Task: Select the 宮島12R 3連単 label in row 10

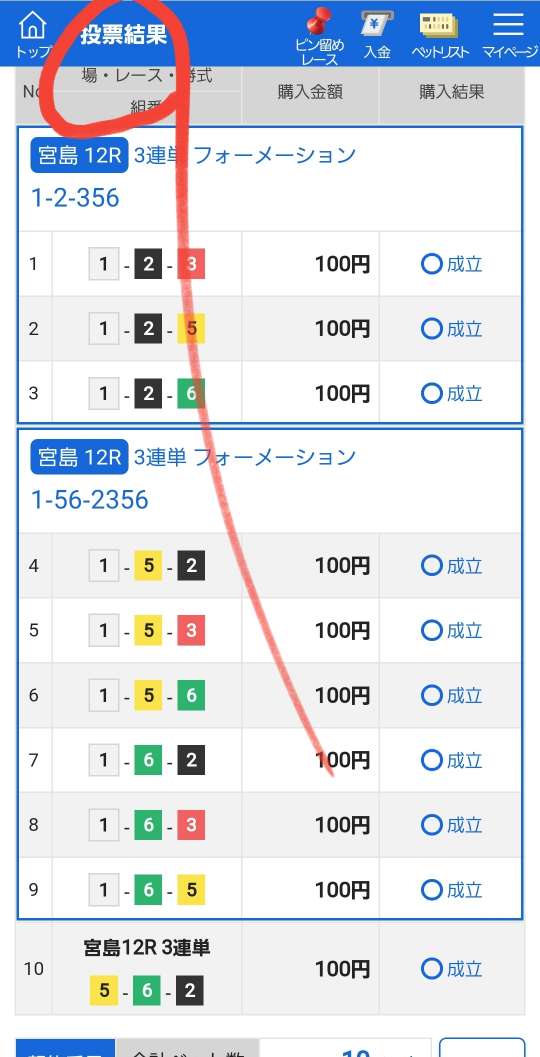Action: point(147,948)
